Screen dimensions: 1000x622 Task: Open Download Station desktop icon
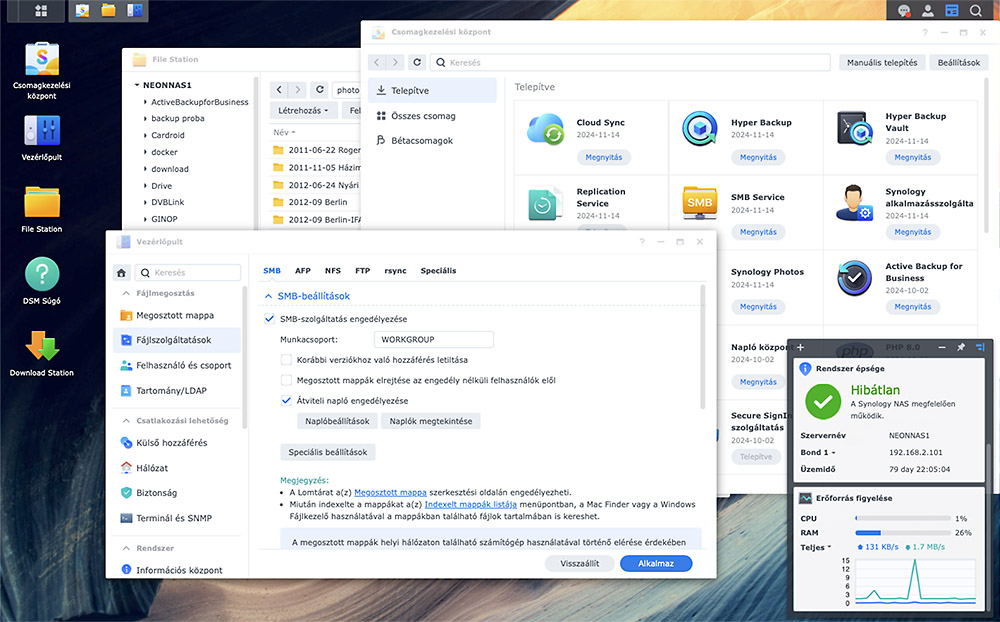click(42, 346)
